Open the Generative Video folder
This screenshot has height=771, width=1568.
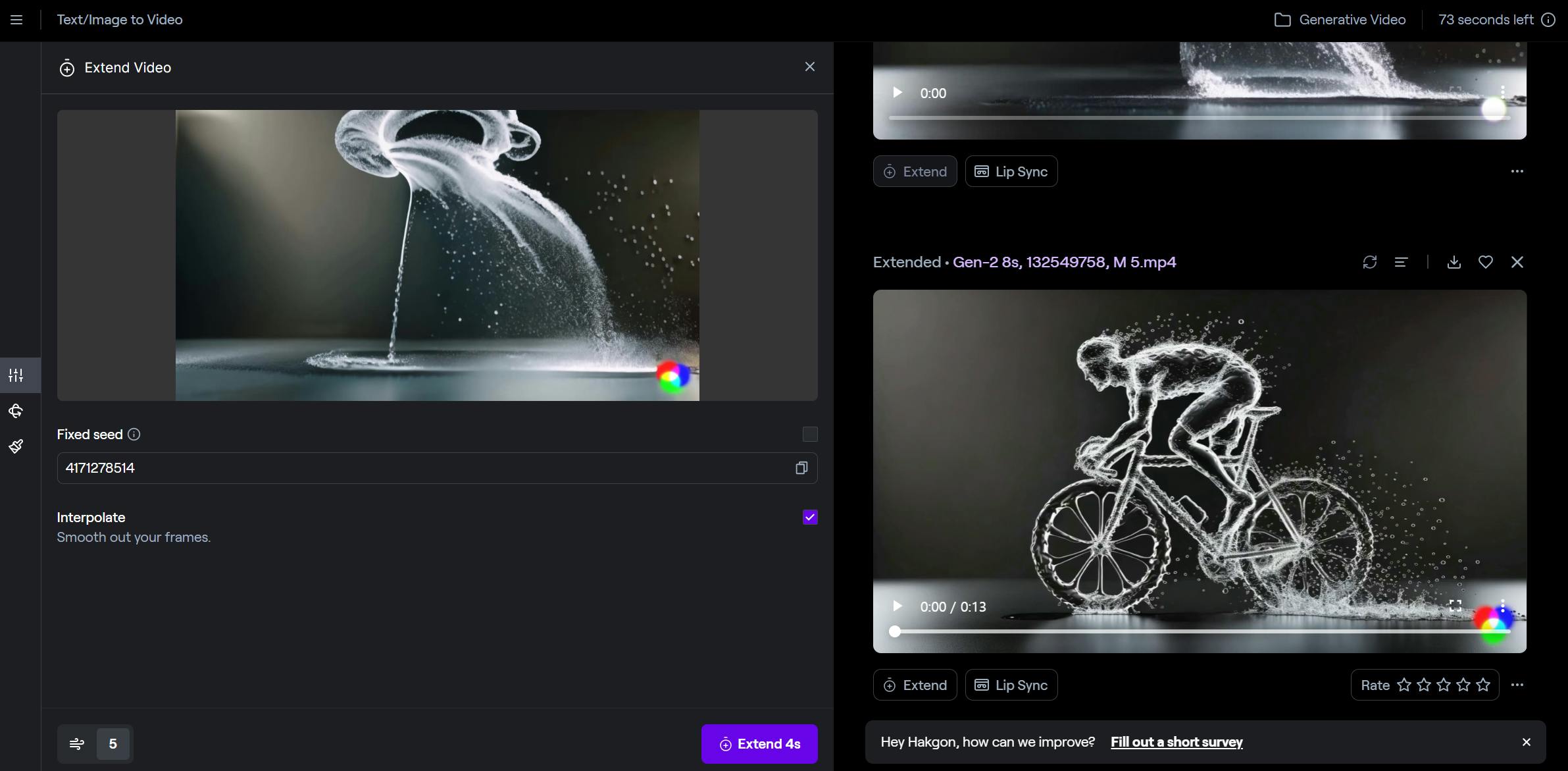pyautogui.click(x=1340, y=20)
